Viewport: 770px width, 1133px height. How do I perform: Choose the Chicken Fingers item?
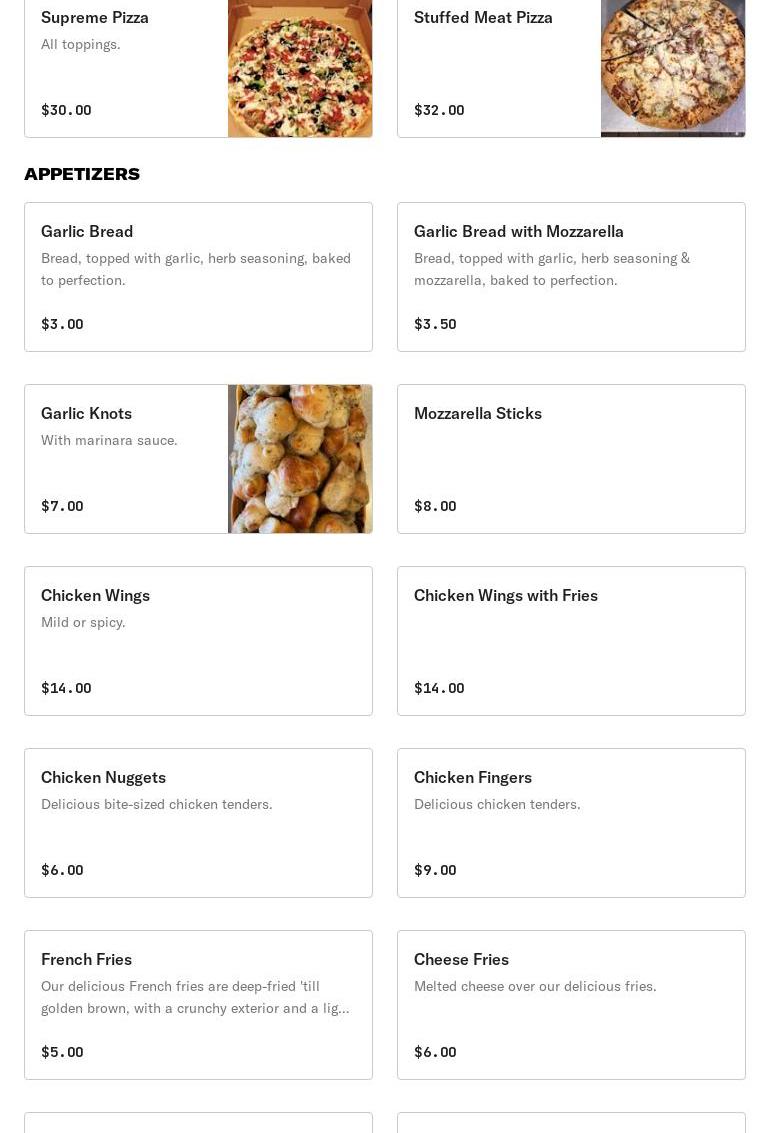point(571,823)
